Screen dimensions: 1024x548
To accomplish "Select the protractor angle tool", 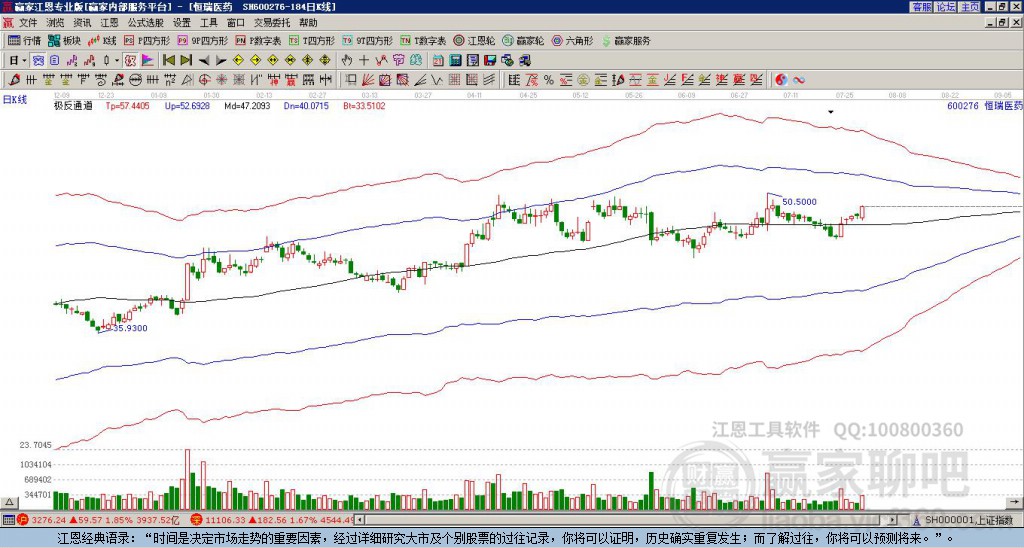I will pos(187,80).
